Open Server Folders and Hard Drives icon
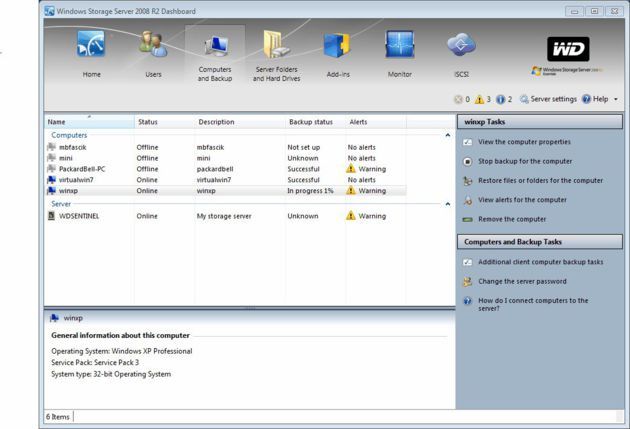The height and width of the screenshot is (429, 630). click(x=276, y=44)
